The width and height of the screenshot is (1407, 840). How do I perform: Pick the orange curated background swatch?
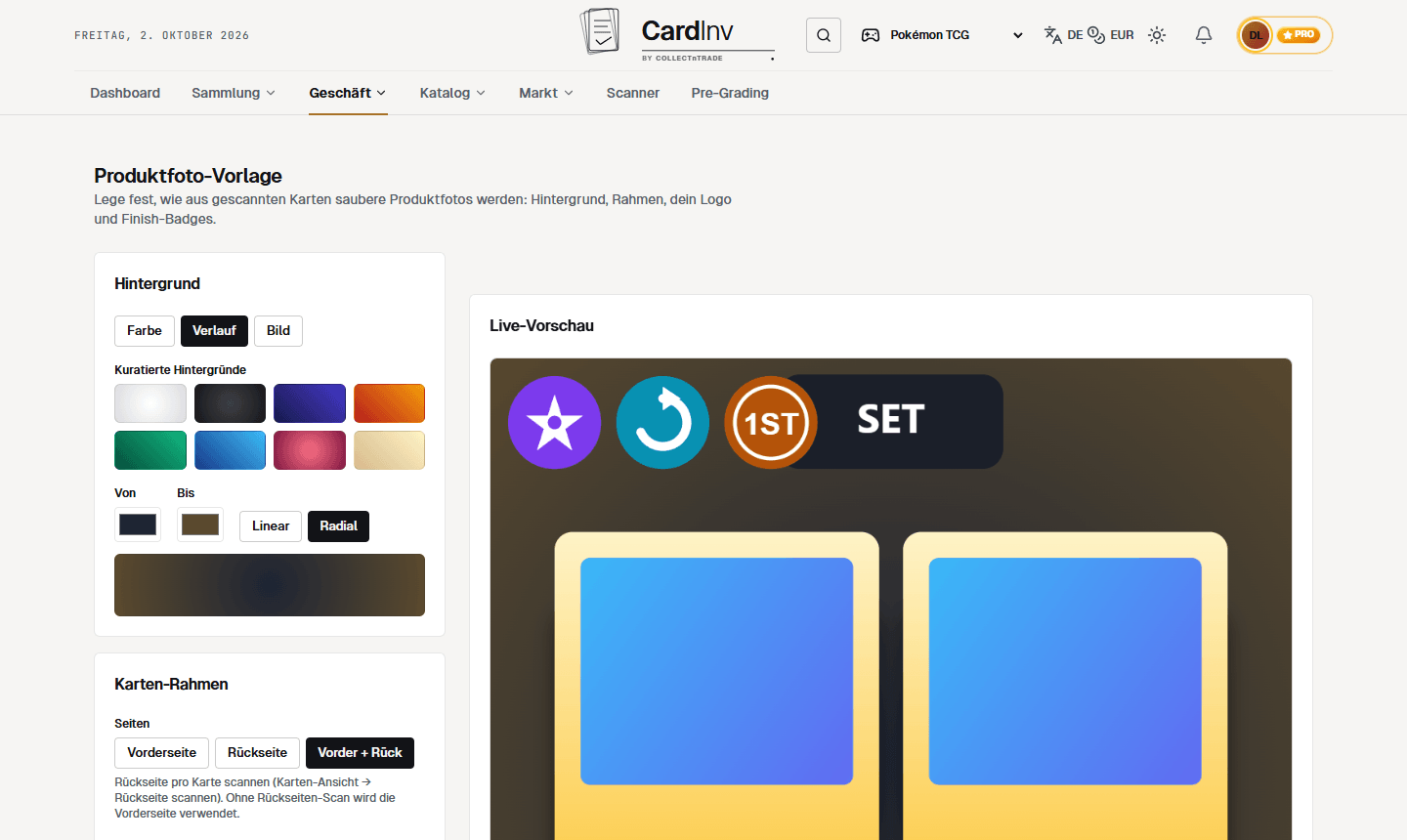389,403
